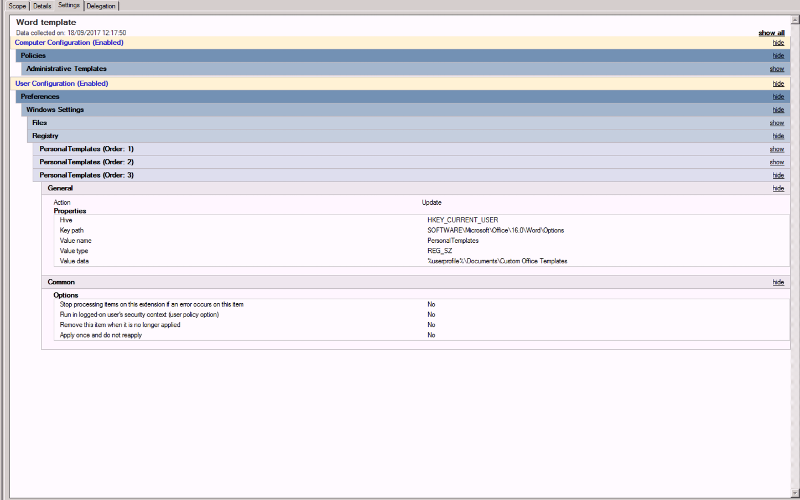Click the User Configuration (Enabled) heading
The width and height of the screenshot is (800, 500).
(x=62, y=84)
